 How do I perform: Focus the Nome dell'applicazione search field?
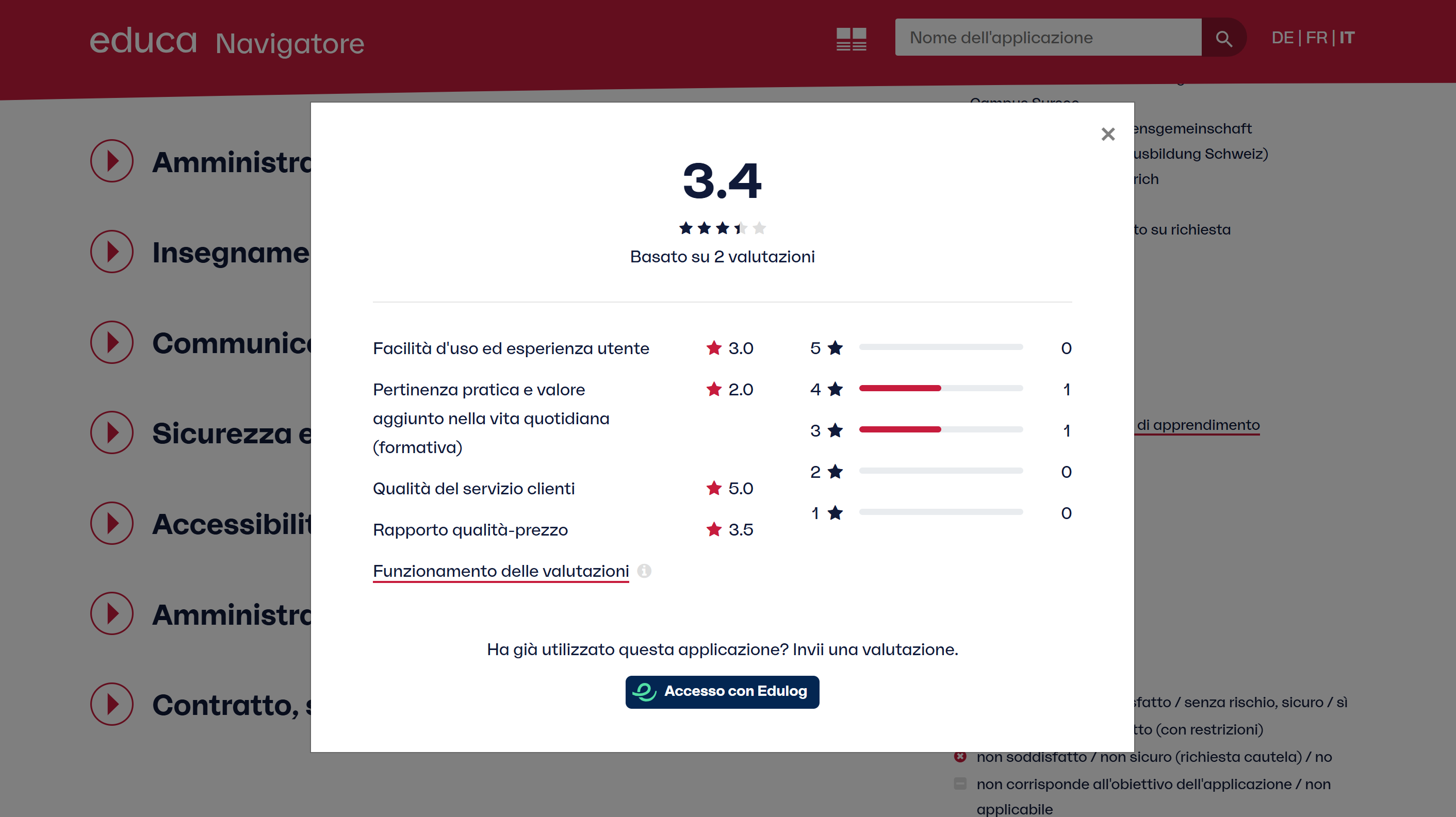(x=1048, y=38)
